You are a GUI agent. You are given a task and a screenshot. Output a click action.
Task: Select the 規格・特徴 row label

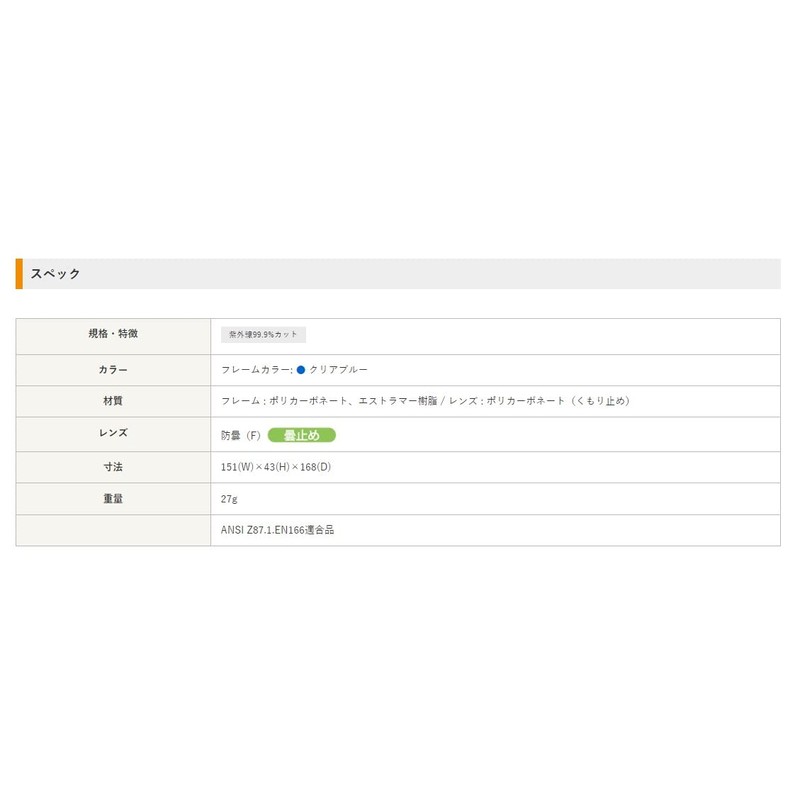pos(113,334)
